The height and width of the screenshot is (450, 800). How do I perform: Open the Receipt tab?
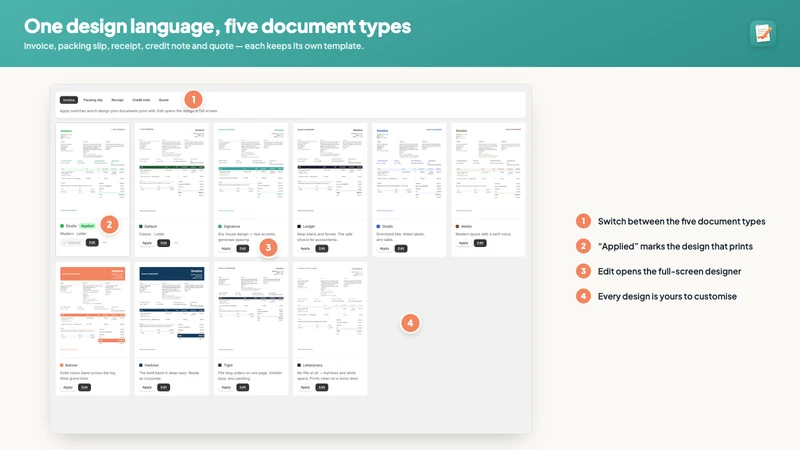(117, 100)
